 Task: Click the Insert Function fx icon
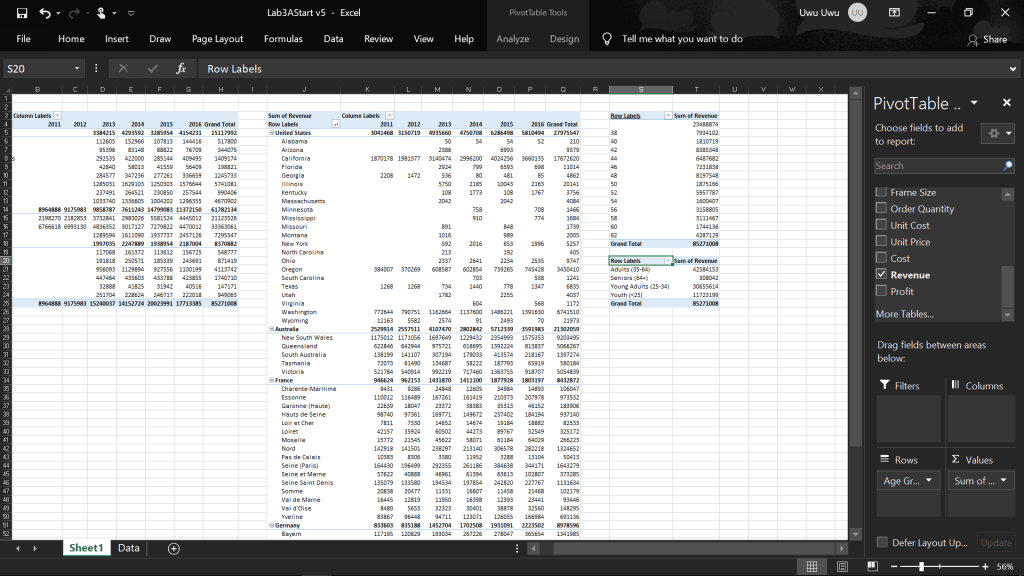point(181,69)
